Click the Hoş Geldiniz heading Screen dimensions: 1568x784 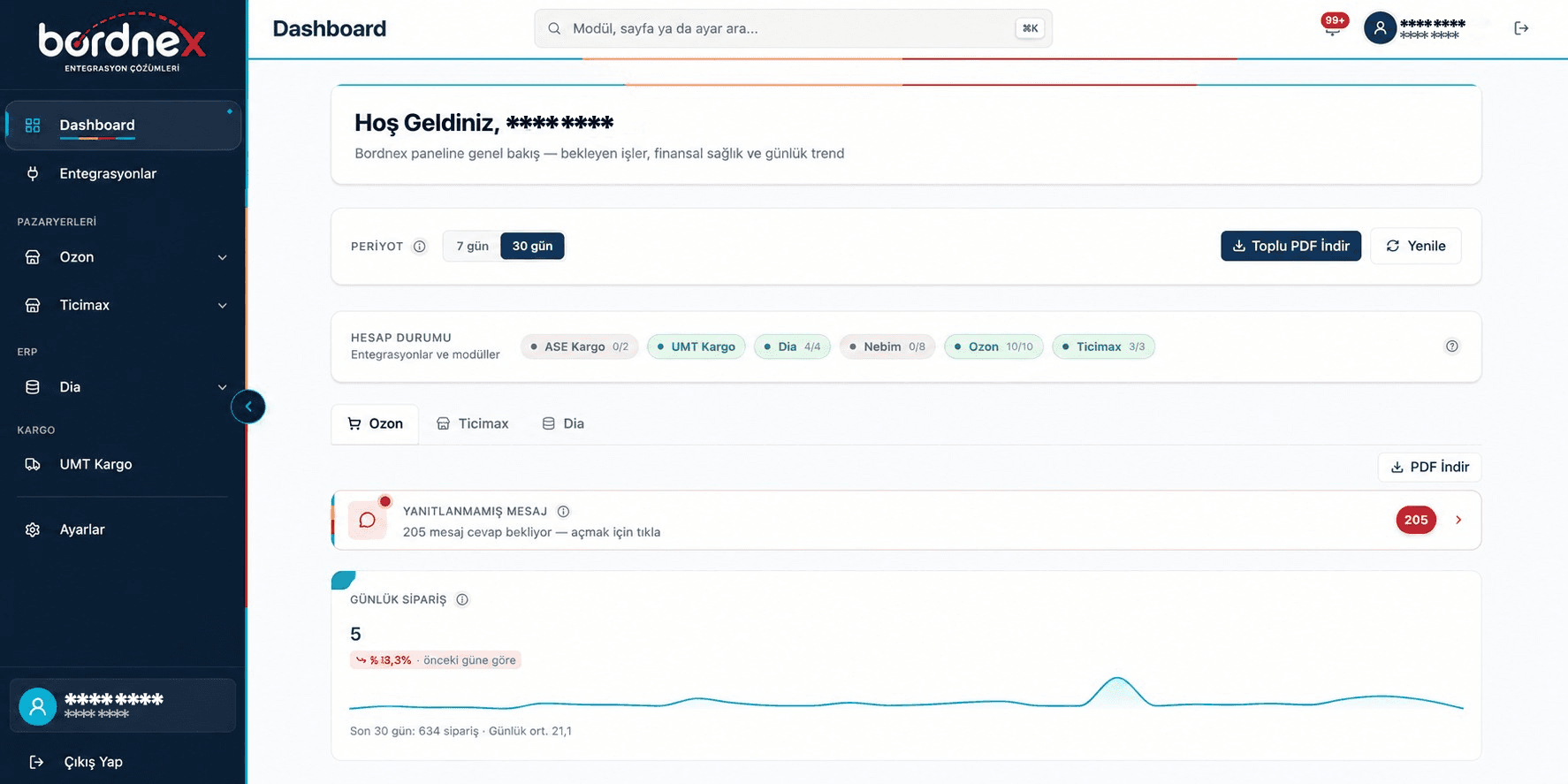[x=483, y=123]
